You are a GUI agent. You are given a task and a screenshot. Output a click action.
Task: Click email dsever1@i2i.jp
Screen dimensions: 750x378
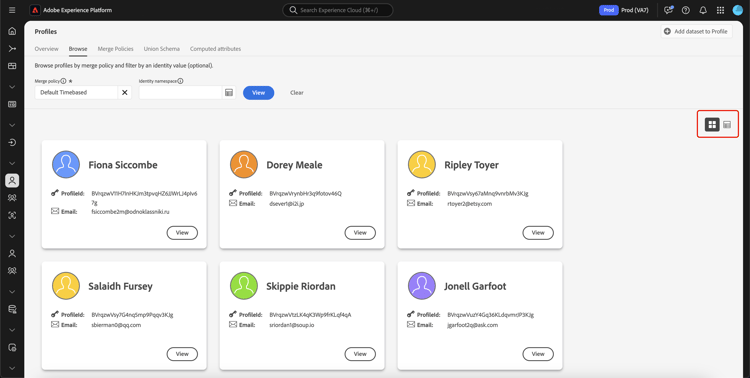coord(288,203)
